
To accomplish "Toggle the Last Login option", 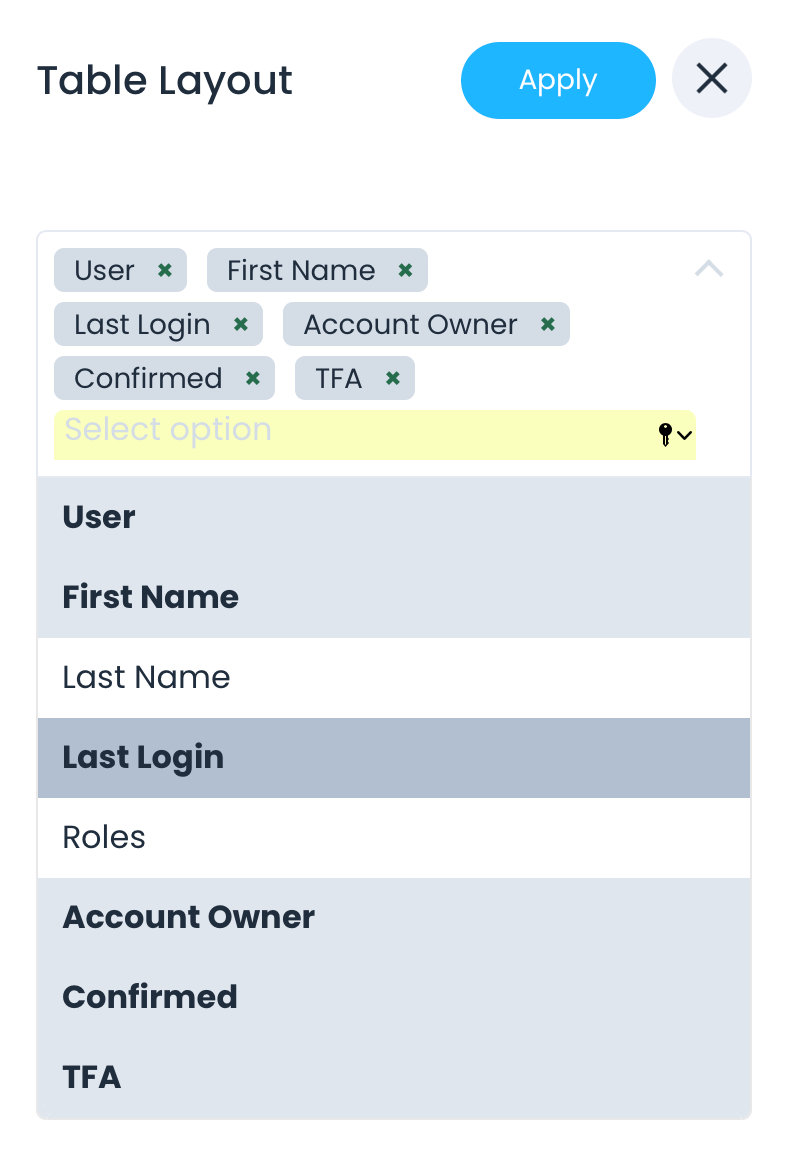I will tap(393, 757).
